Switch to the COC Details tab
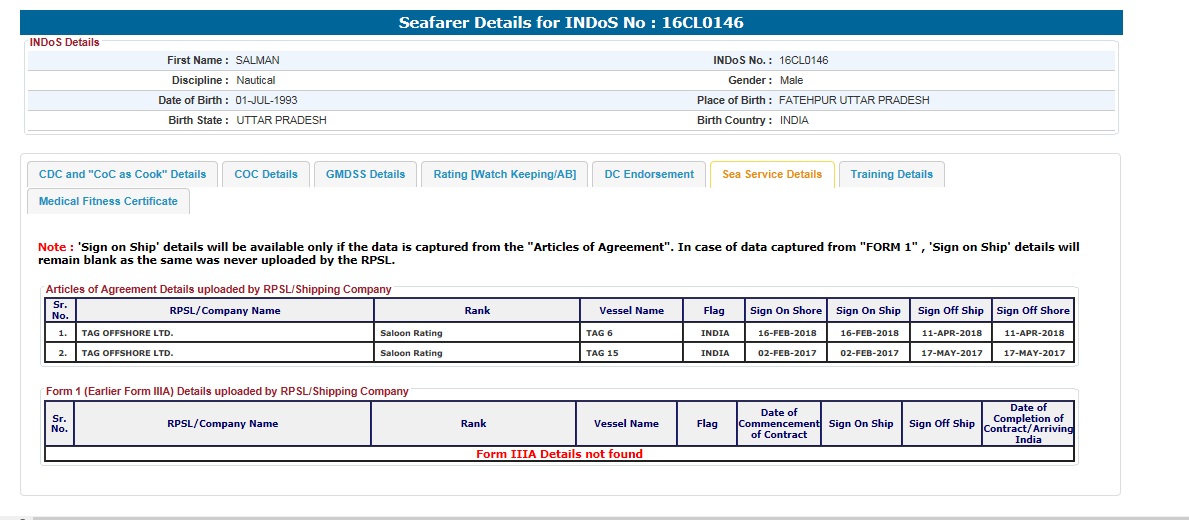 click(266, 174)
